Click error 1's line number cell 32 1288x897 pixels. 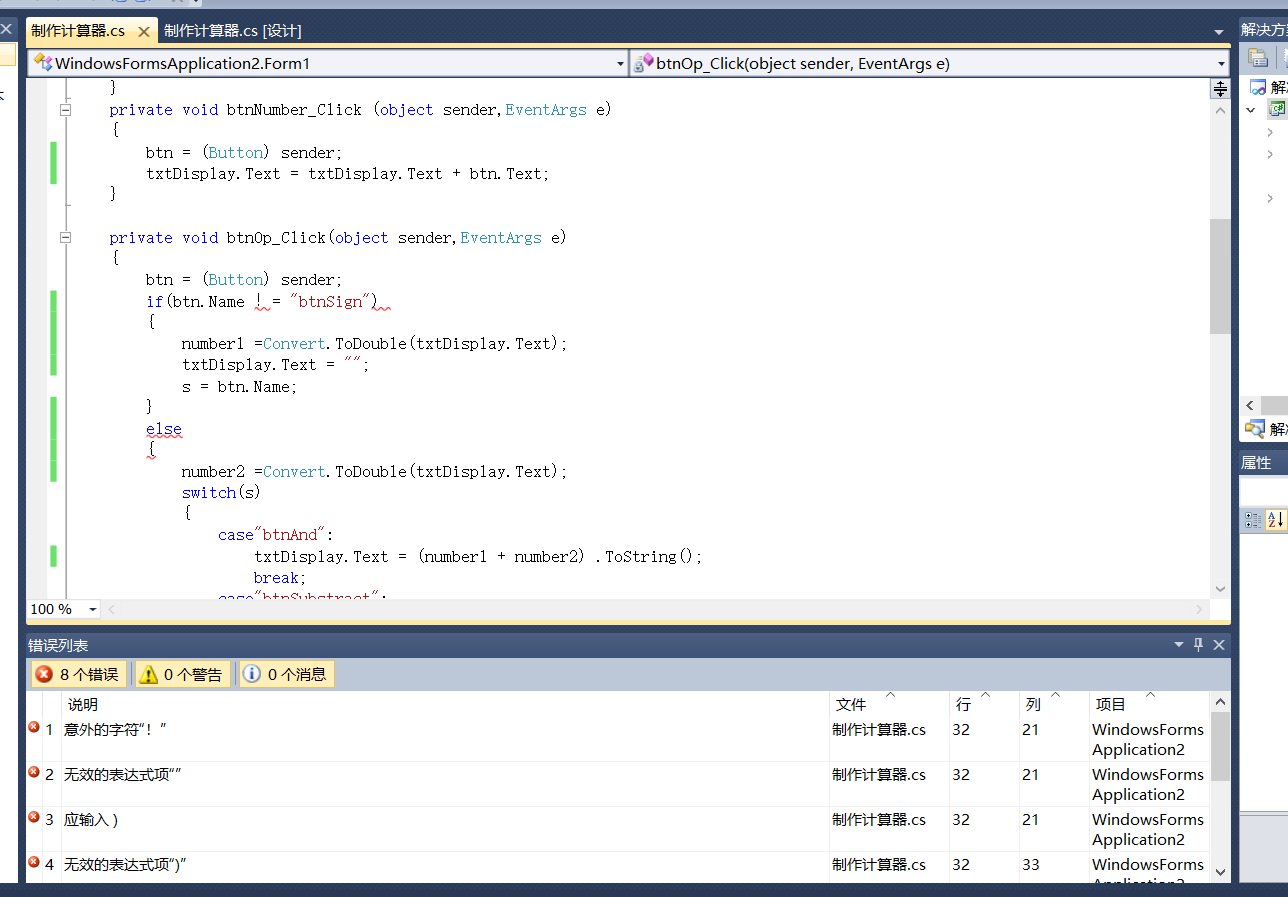[961, 730]
